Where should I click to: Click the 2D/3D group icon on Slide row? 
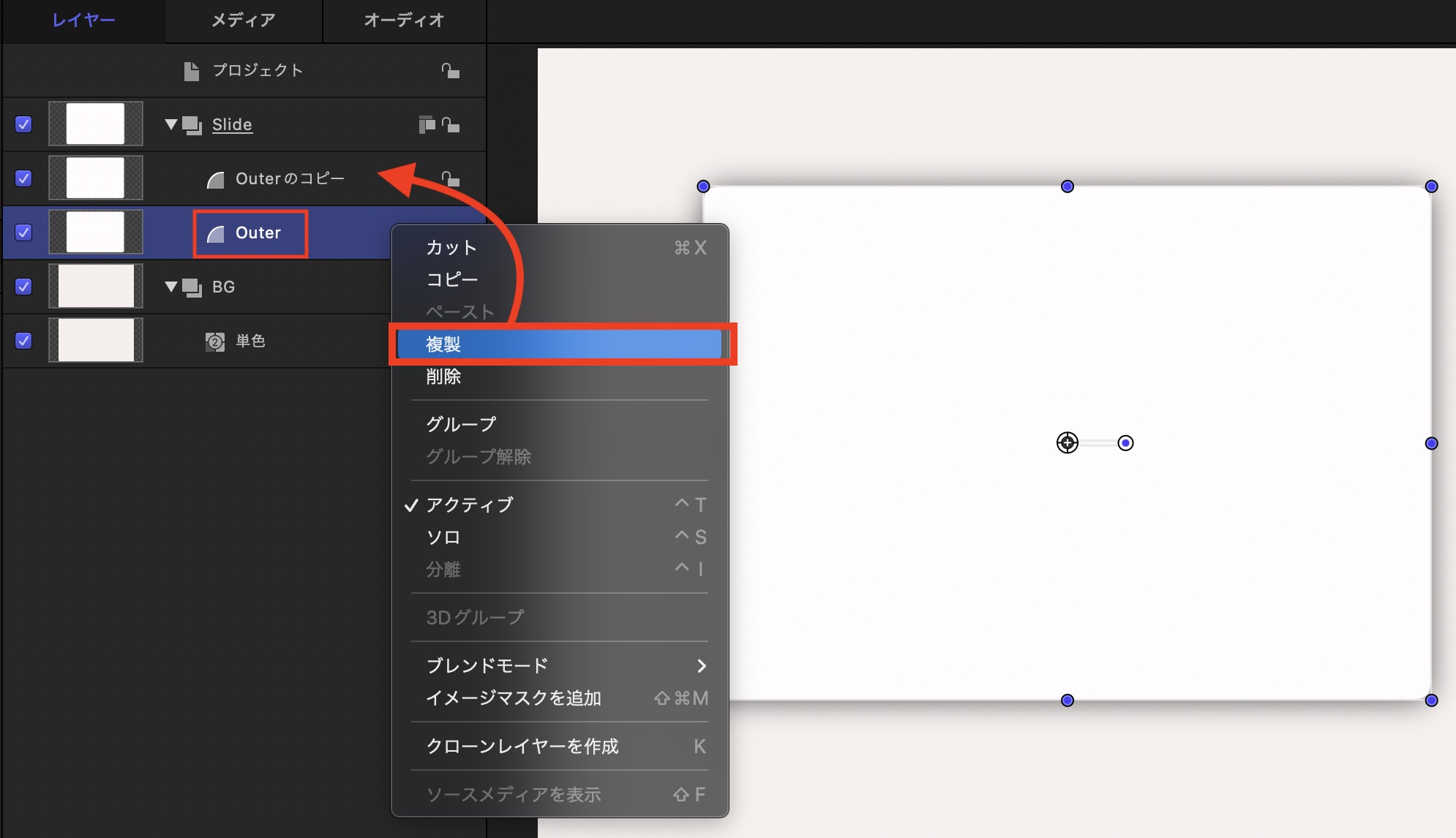426,125
